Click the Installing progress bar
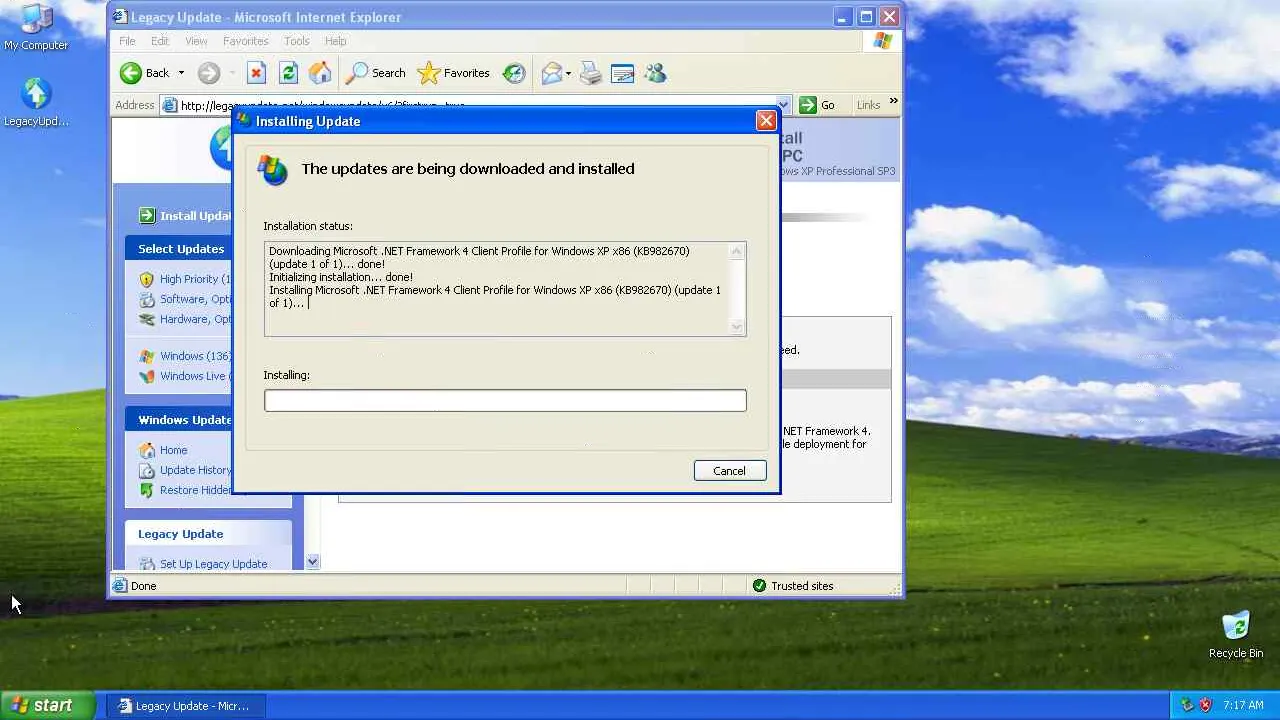1280x720 pixels. [505, 400]
